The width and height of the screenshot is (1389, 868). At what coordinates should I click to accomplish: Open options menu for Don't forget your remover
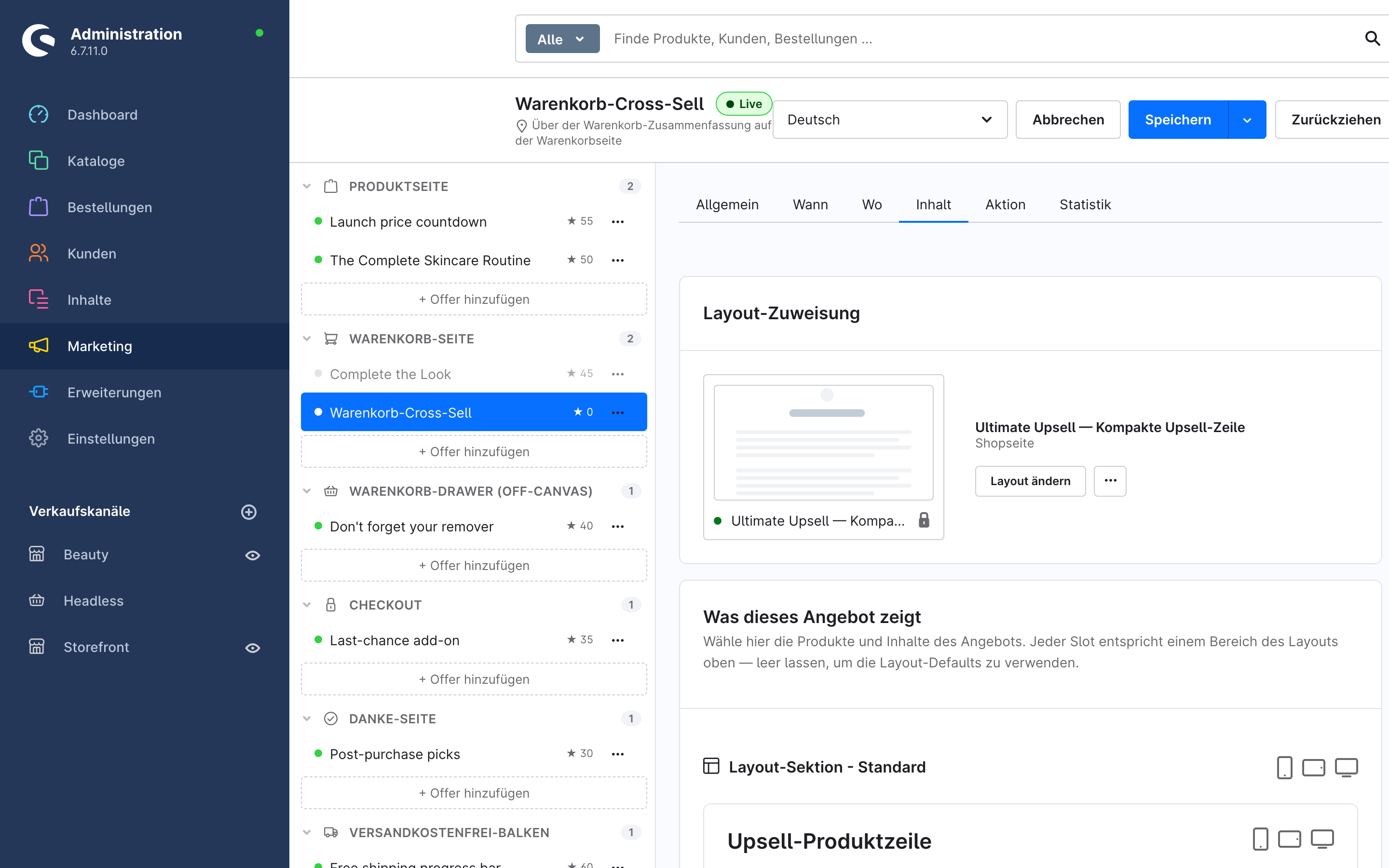[x=618, y=527]
